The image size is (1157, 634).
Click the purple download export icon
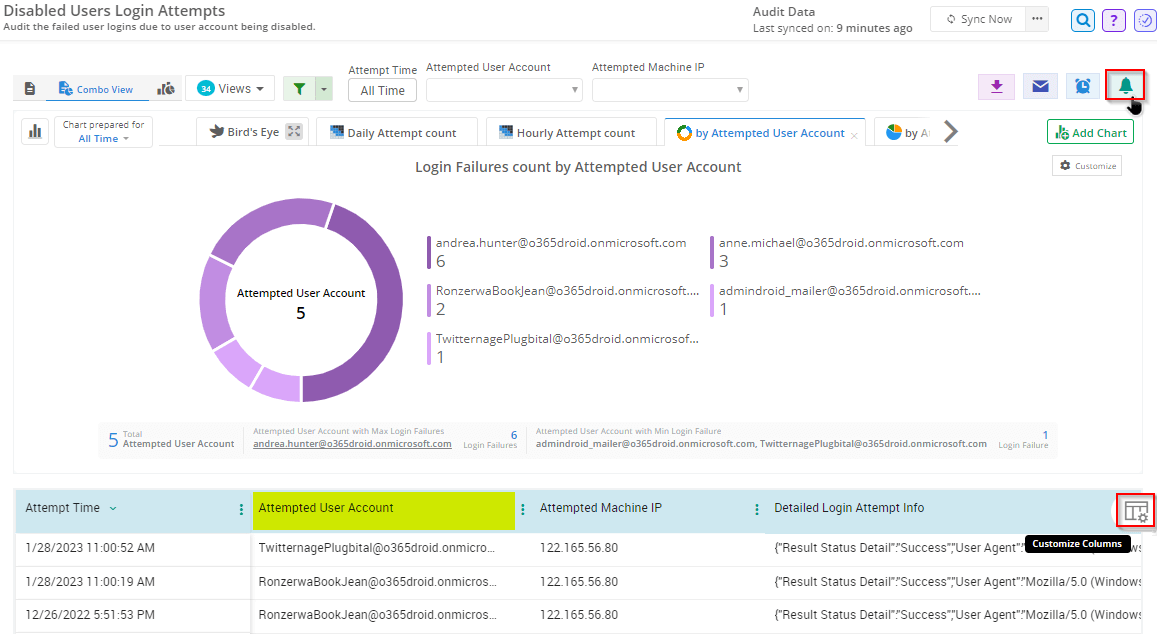pos(996,87)
